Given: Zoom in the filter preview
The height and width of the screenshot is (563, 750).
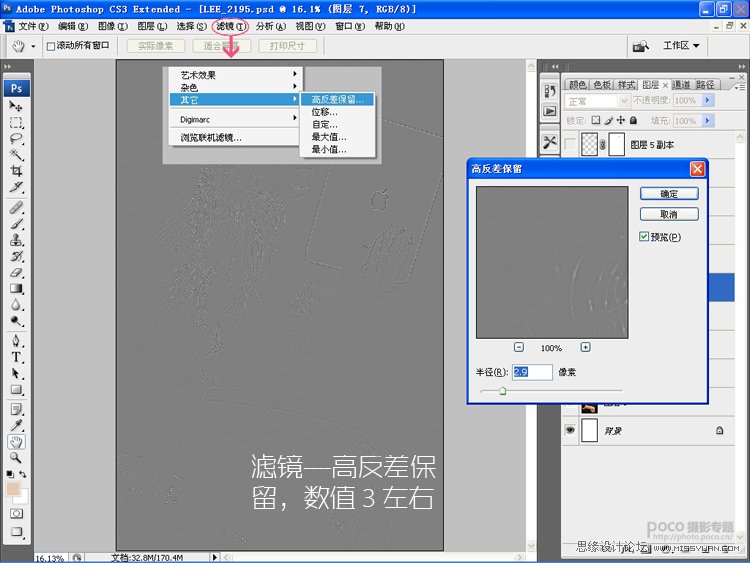Looking at the screenshot, I should [585, 347].
